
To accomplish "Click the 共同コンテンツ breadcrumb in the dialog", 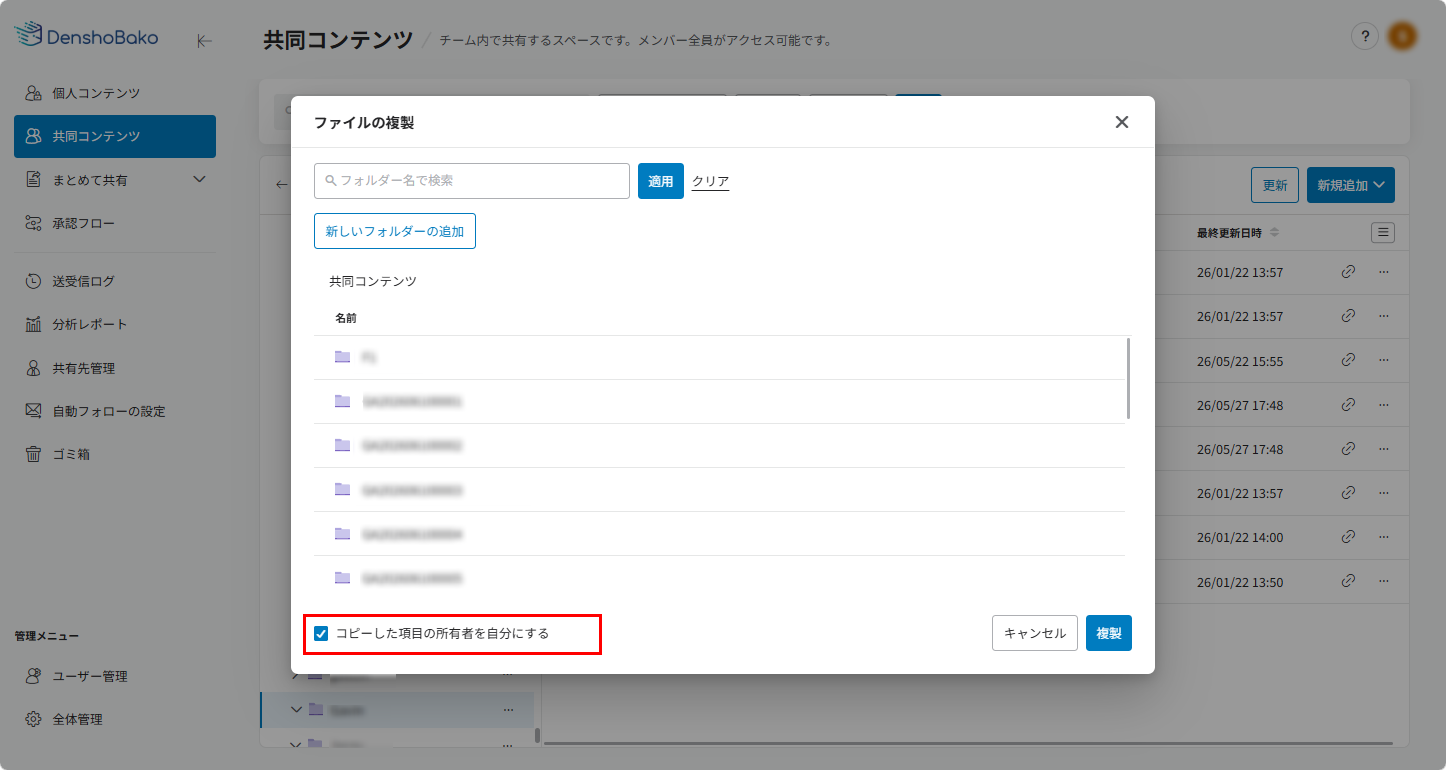I will 373,281.
